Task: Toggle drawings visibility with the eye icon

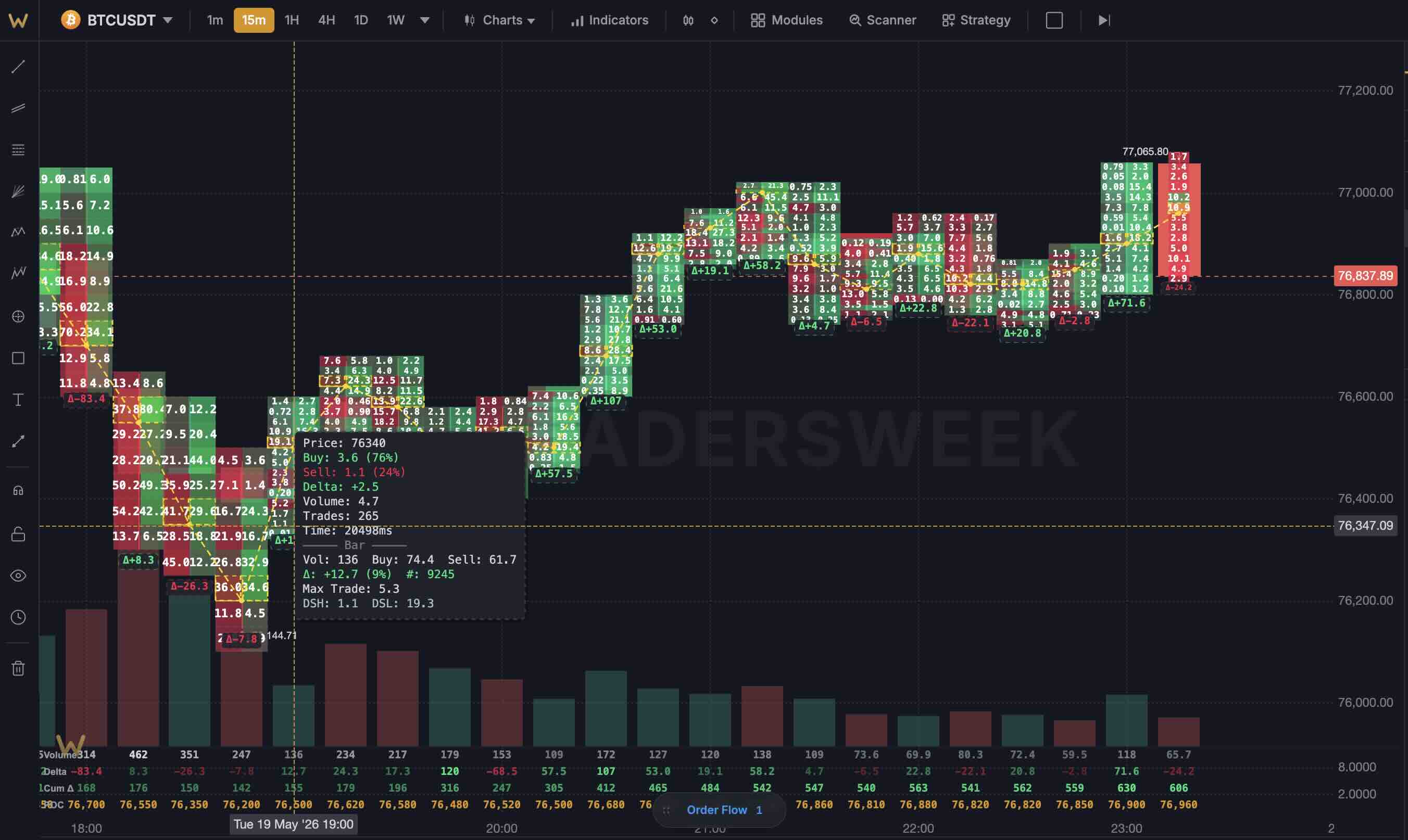Action: tap(18, 576)
